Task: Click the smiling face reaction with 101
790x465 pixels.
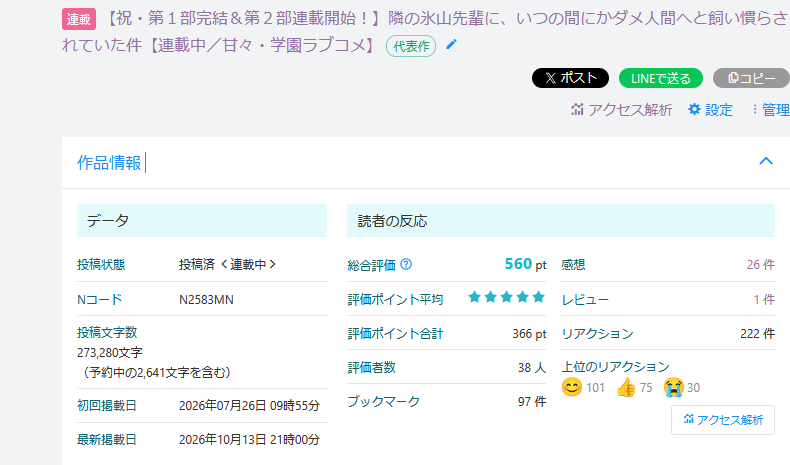Action: (583, 387)
